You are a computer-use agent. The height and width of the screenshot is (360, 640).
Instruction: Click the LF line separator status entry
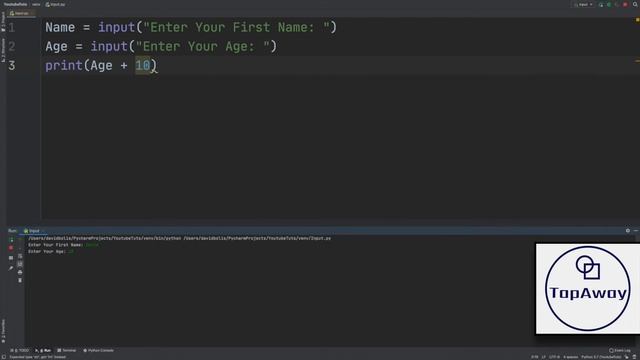click(x=543, y=357)
